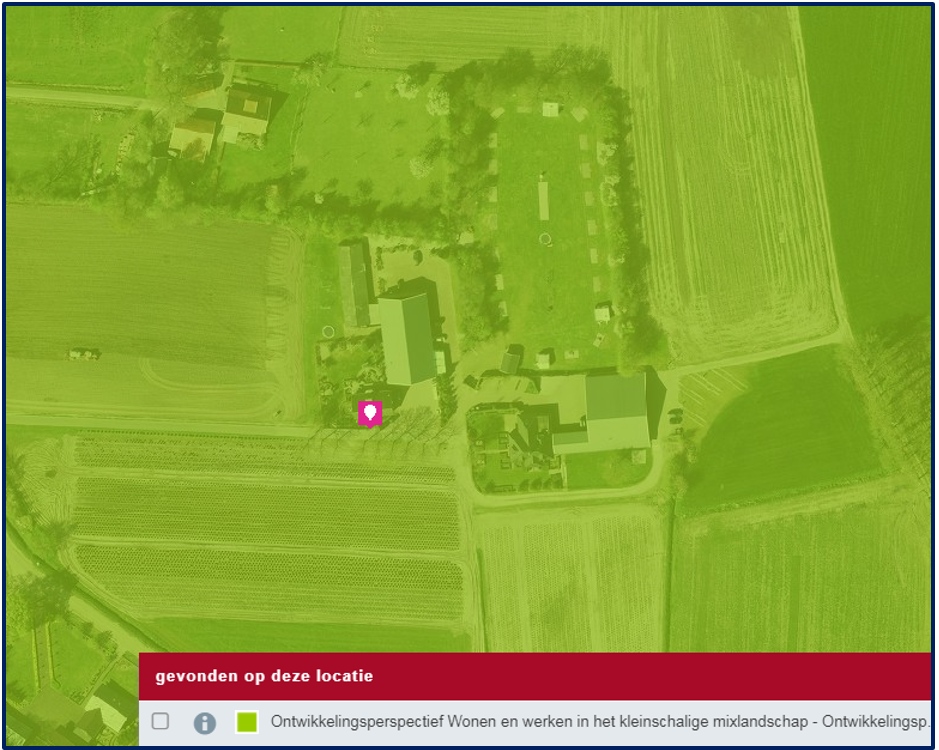
Task: Click the small circle on the lawn left of the barn
Action: click(328, 331)
